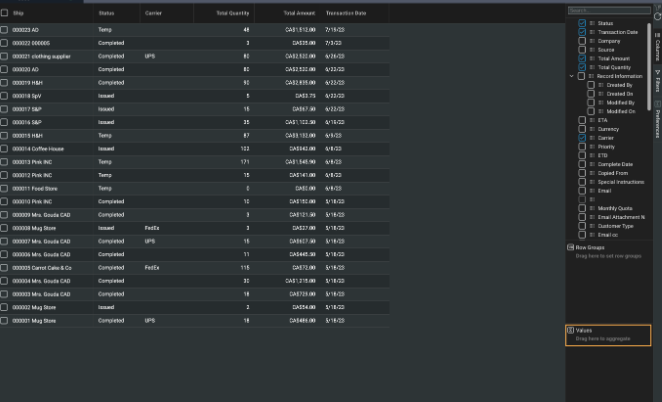The image size is (662, 402).
Task: Click the Row Groups panel icon
Action: 570,247
